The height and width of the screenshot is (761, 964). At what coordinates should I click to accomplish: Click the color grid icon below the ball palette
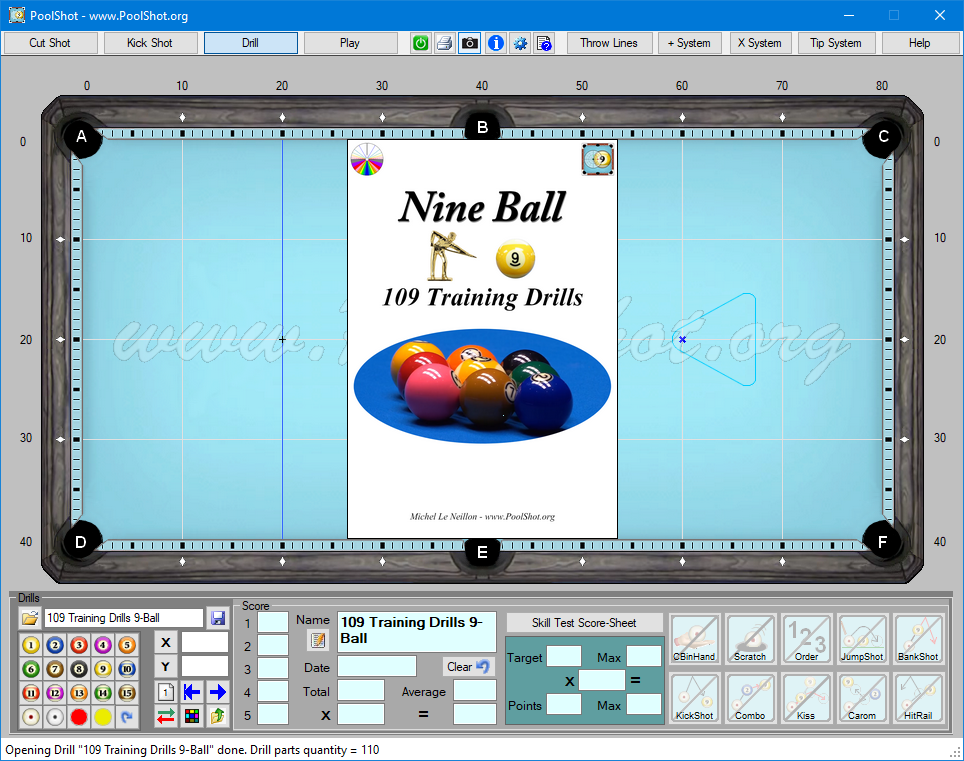click(x=193, y=716)
